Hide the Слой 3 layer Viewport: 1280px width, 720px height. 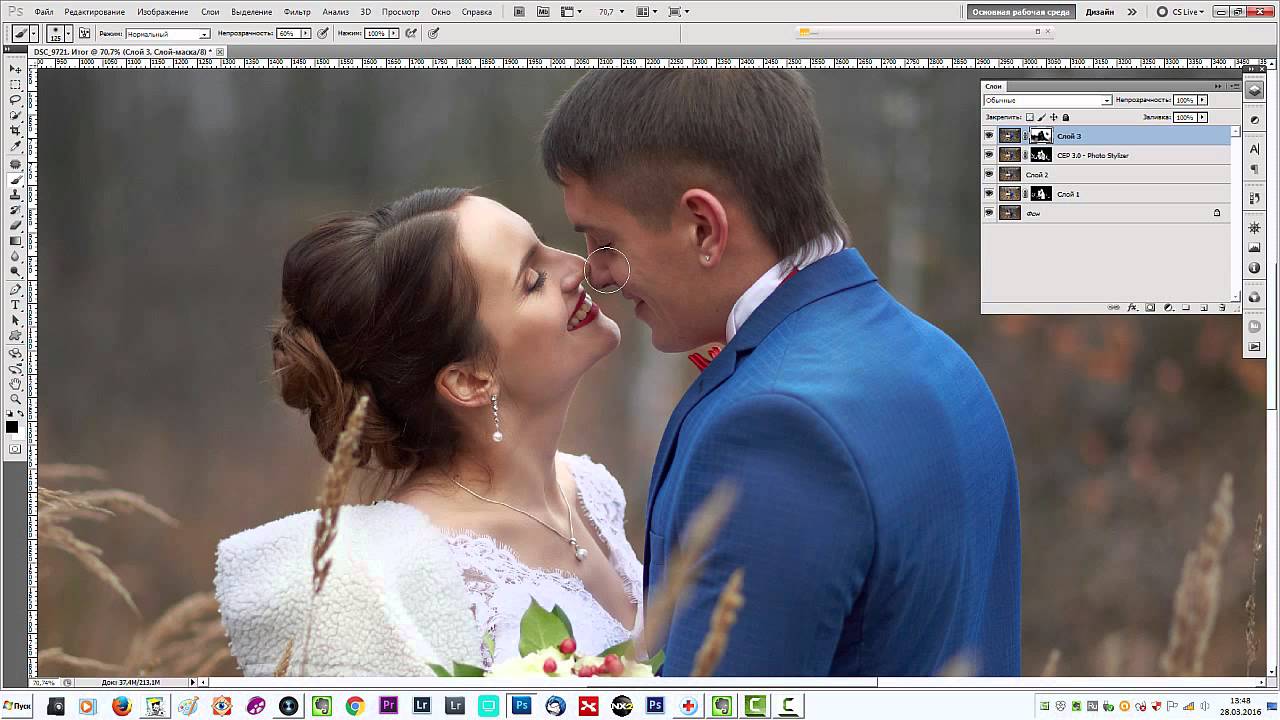[x=989, y=136]
